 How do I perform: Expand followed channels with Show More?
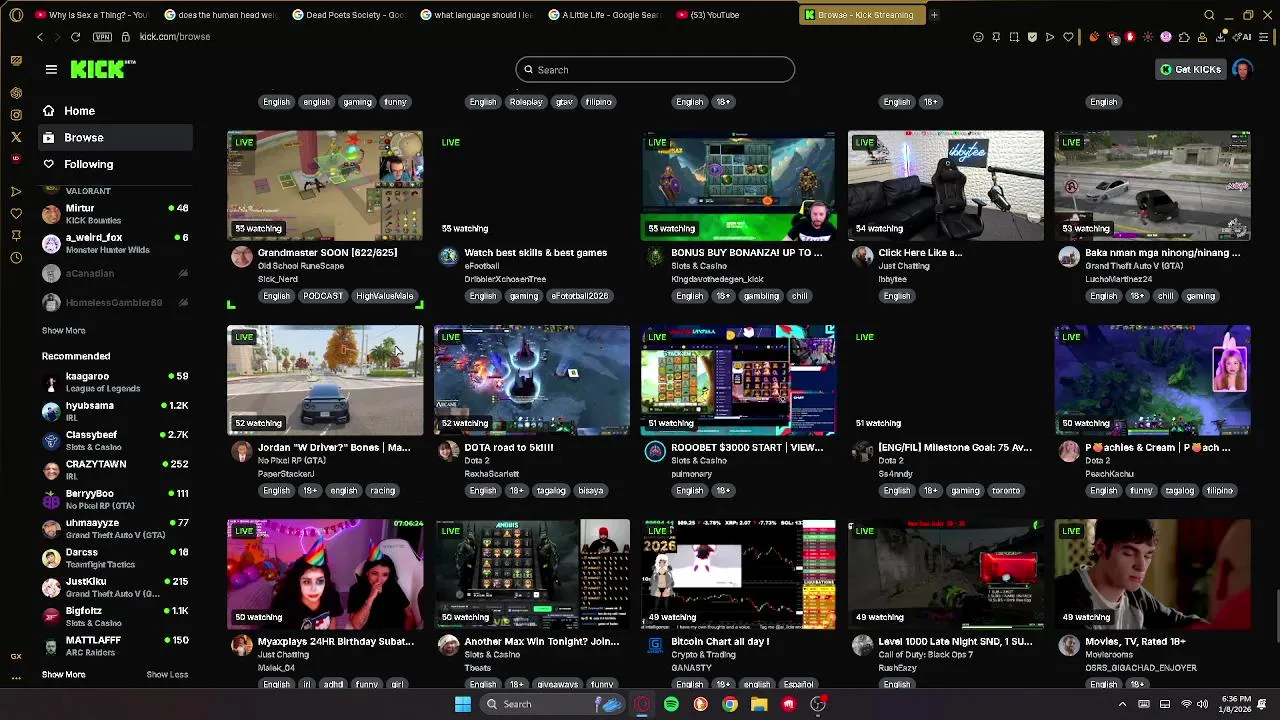(x=63, y=330)
